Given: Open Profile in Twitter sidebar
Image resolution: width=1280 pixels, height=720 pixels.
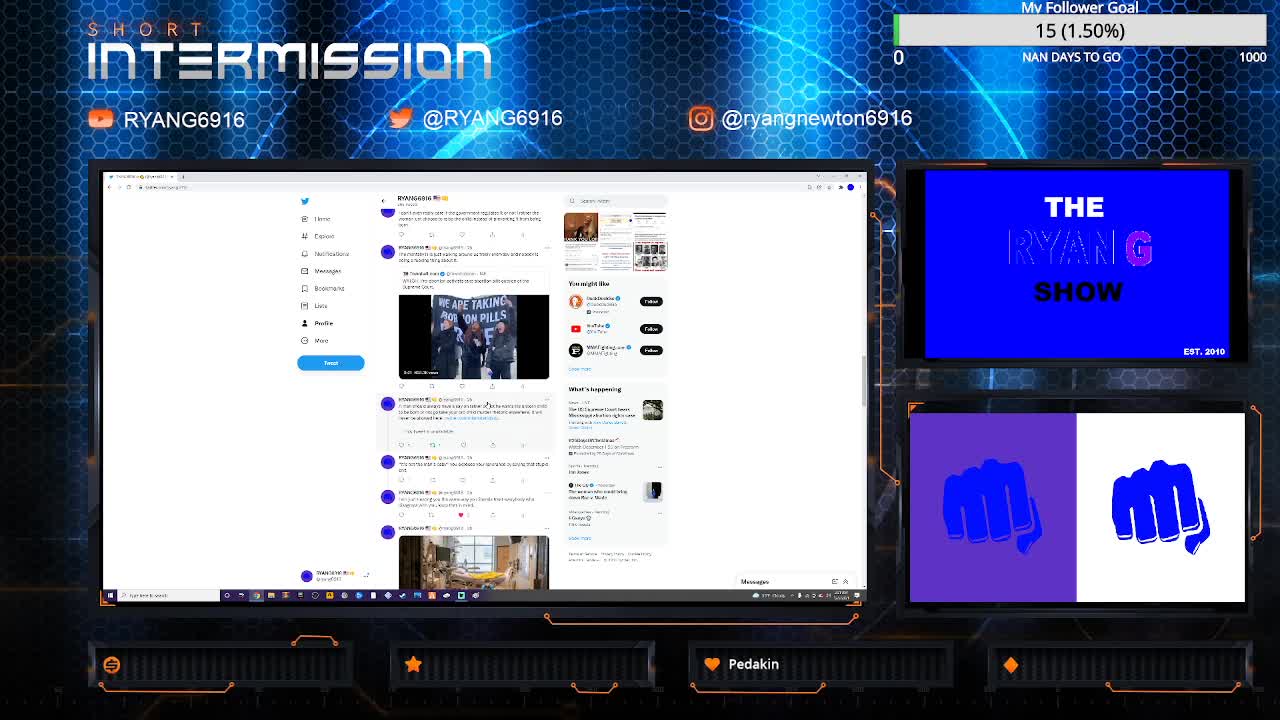Looking at the screenshot, I should 318,323.
